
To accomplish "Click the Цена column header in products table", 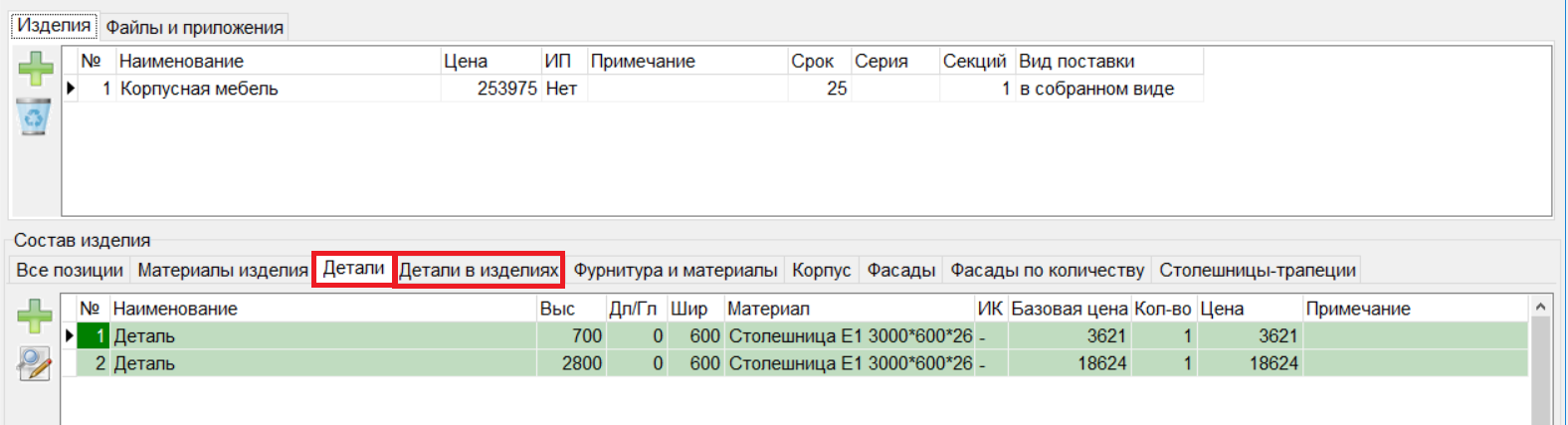I will 466,61.
